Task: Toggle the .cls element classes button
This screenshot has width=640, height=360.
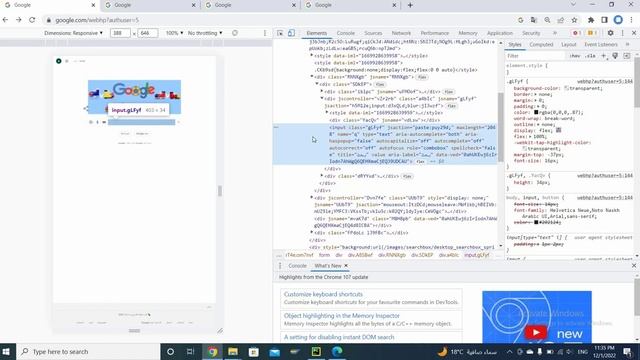Action: coord(591,56)
